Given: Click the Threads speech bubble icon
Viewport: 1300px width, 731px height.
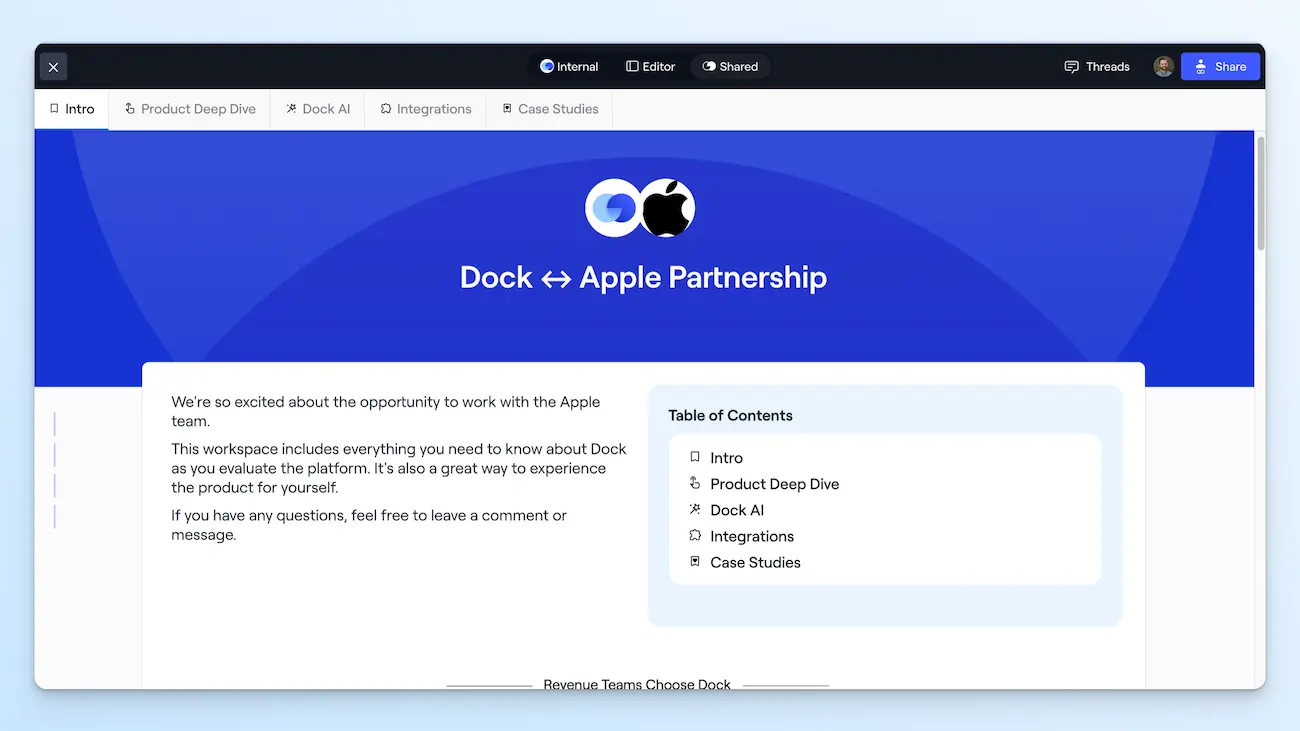Looking at the screenshot, I should [x=1071, y=67].
